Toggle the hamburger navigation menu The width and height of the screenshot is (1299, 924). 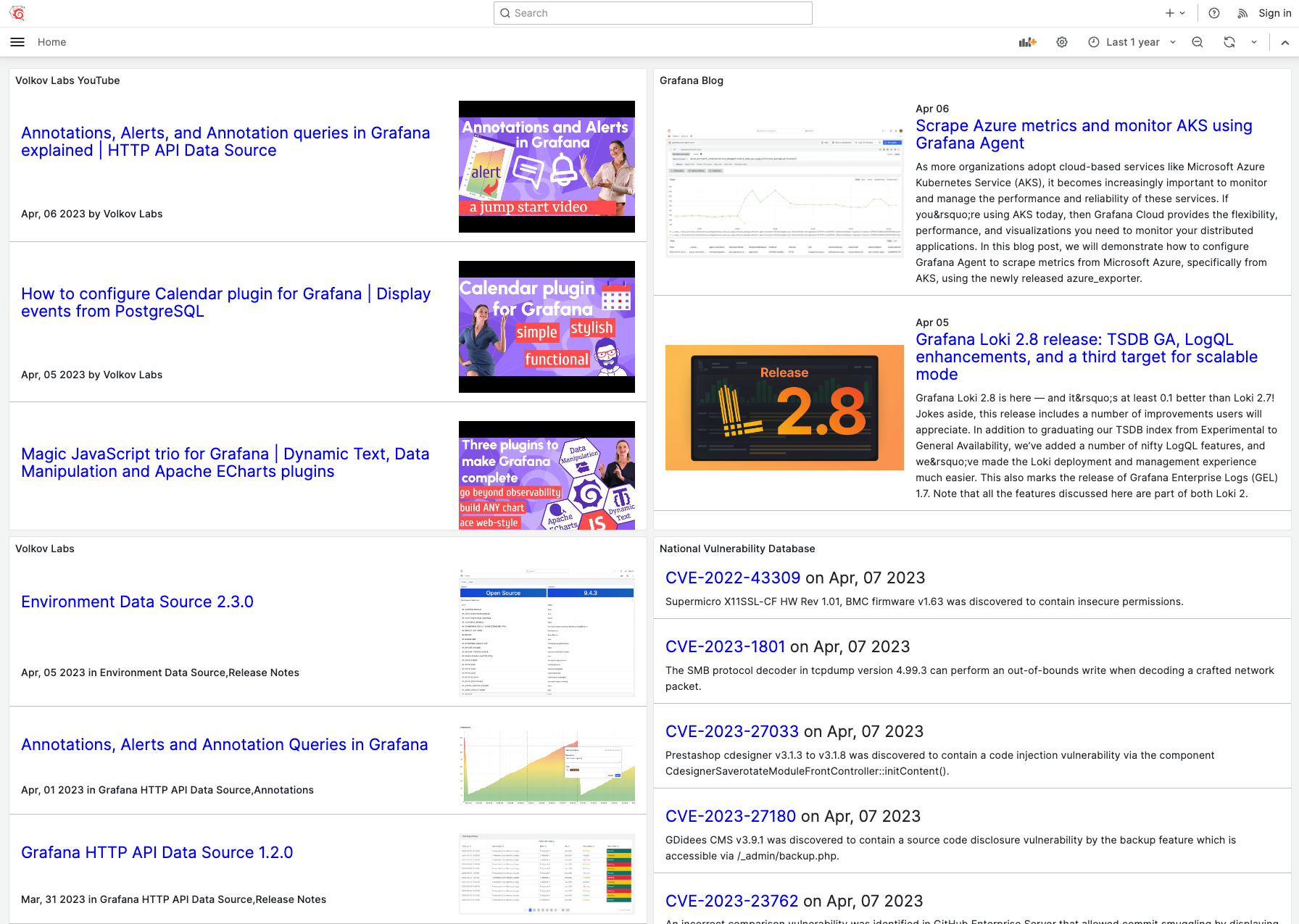(17, 42)
